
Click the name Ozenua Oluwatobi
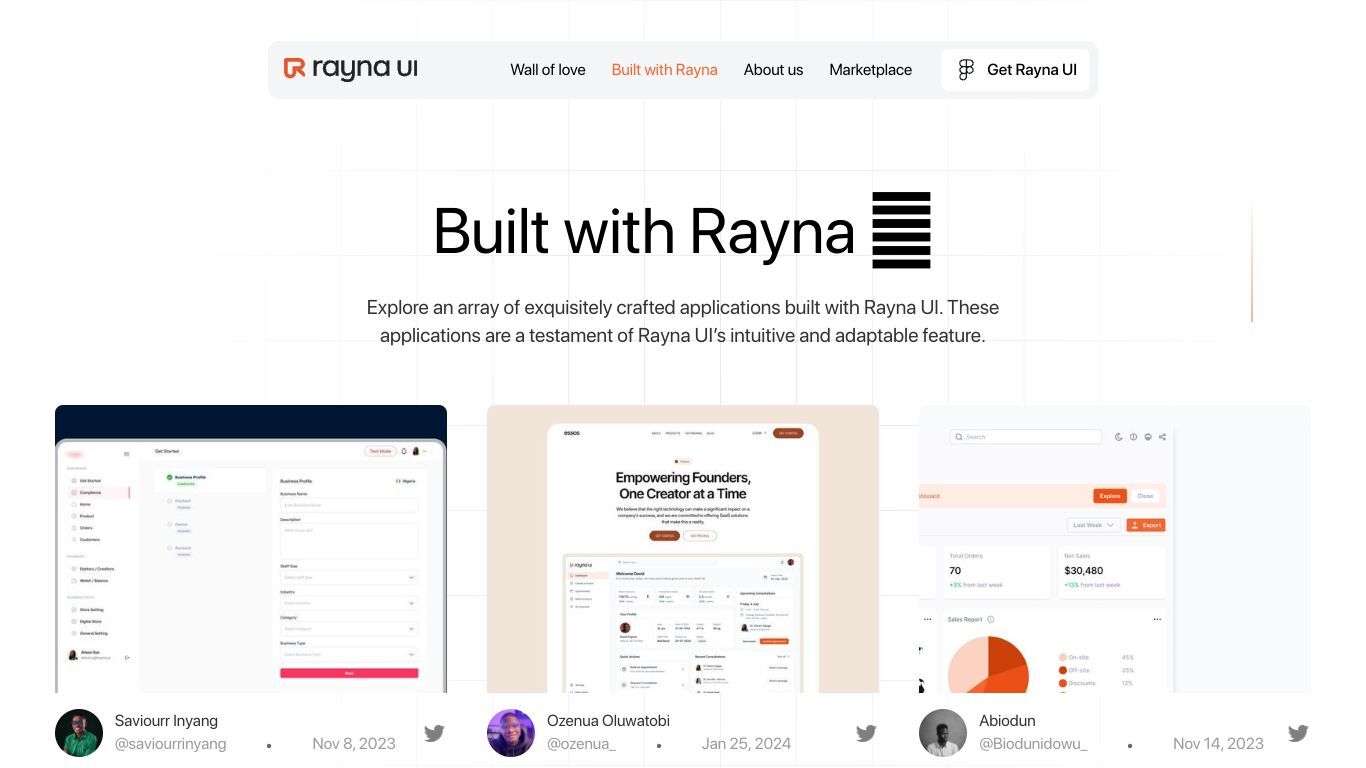(x=608, y=721)
